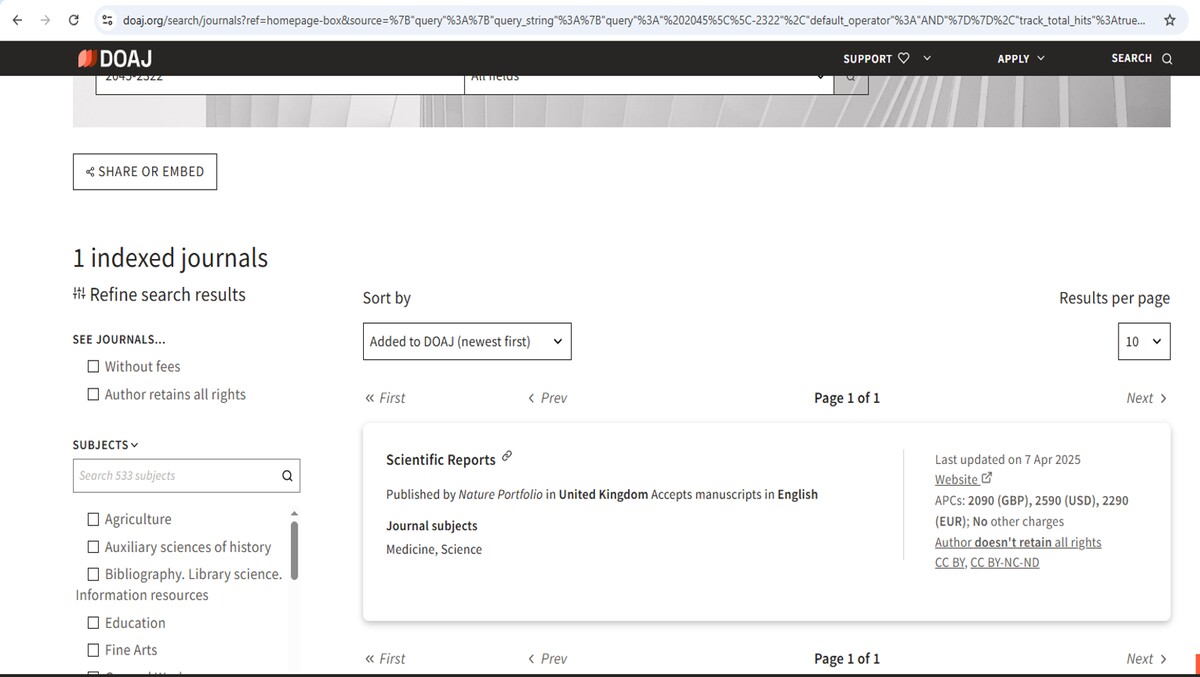
Task: Open the Results per page dropdown
Action: (1144, 341)
